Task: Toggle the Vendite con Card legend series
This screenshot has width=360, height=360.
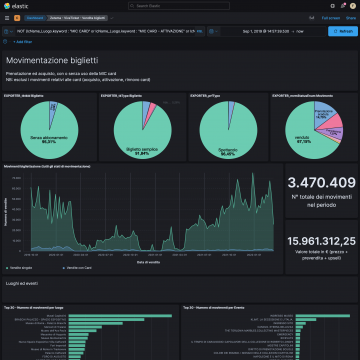Action: coord(77,268)
